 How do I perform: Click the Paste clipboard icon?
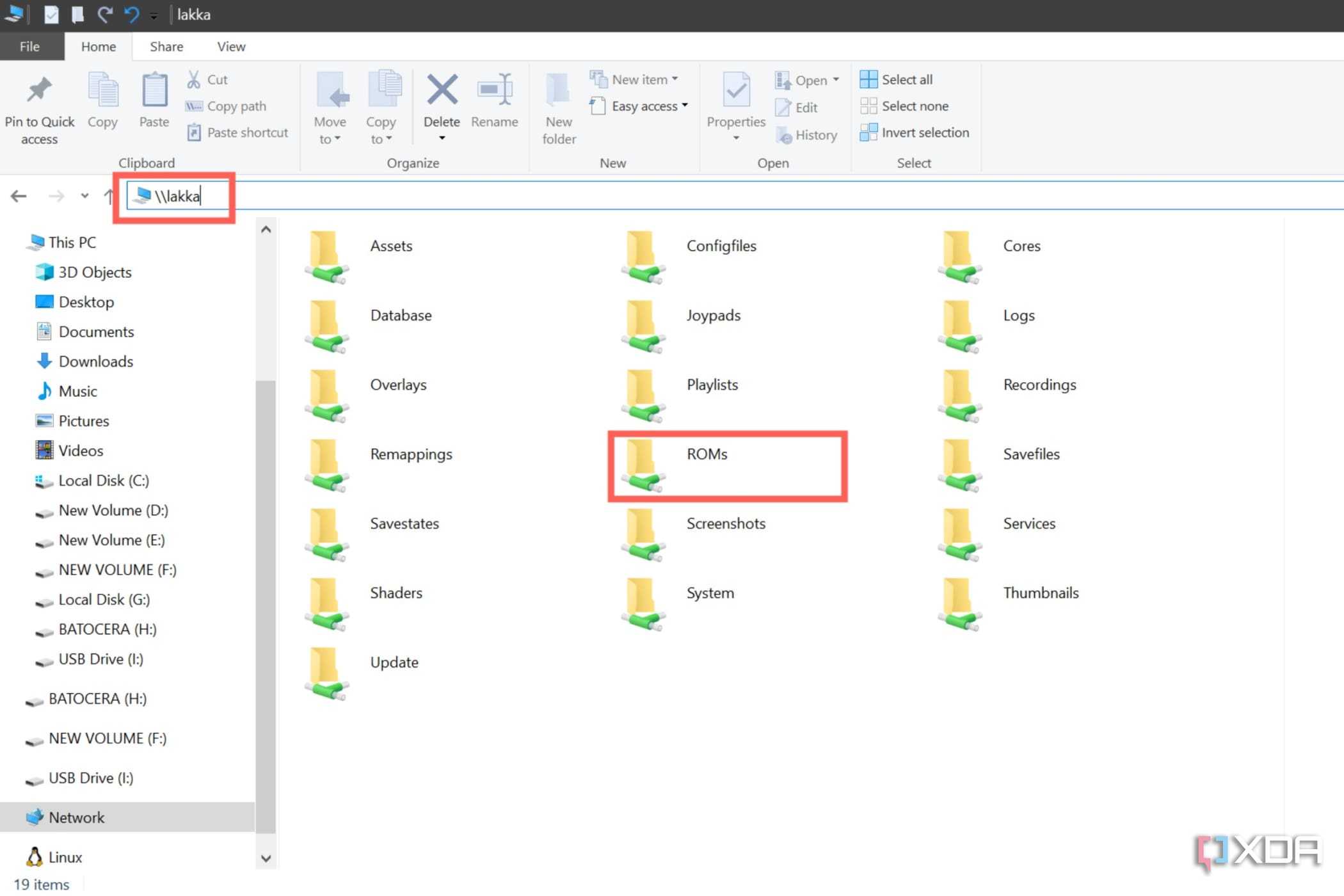pos(154,90)
